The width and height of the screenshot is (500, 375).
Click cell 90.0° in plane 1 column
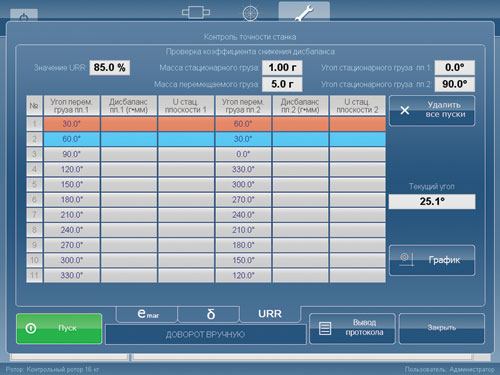(x=72, y=154)
